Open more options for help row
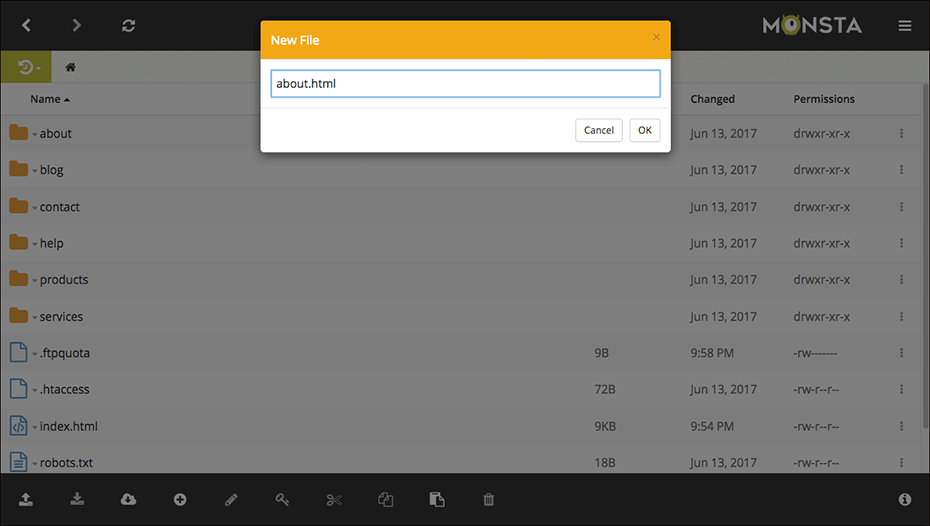Image resolution: width=930 pixels, height=526 pixels. 901,243
